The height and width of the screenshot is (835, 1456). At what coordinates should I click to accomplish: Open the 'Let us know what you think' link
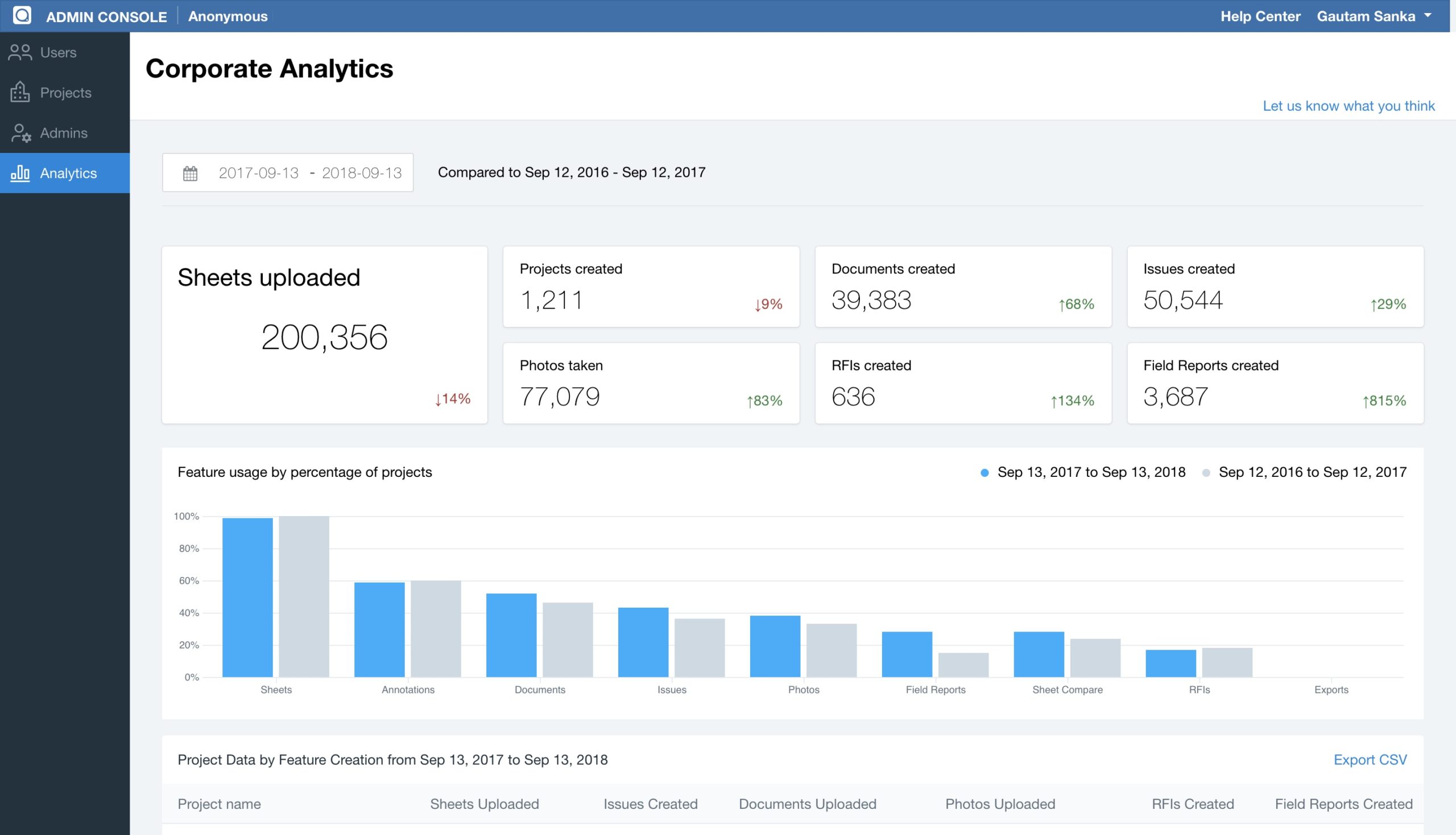(x=1348, y=106)
